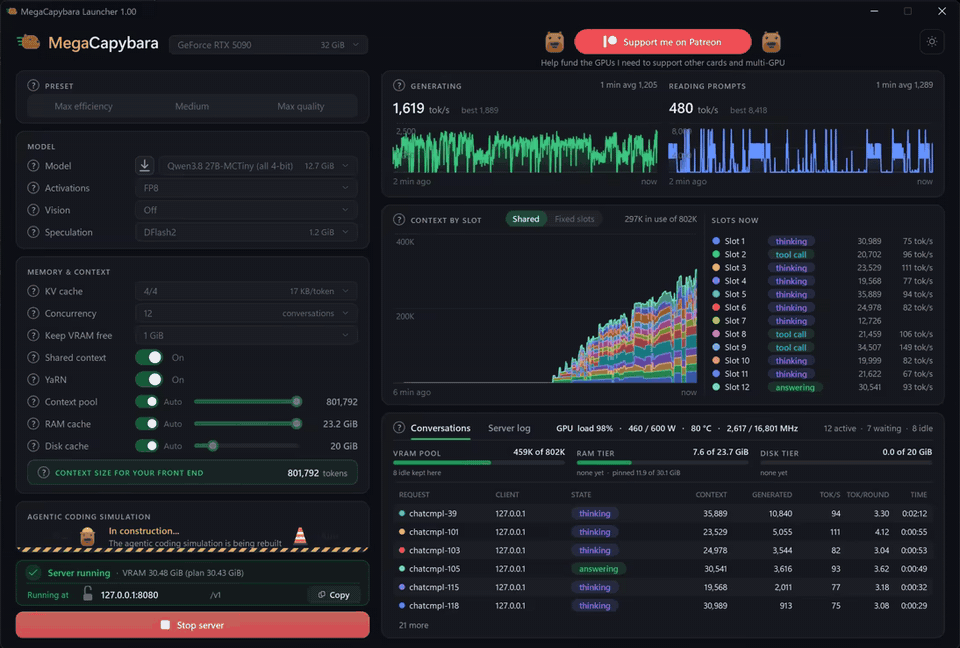Click the help icon beside Model

tap(33, 165)
